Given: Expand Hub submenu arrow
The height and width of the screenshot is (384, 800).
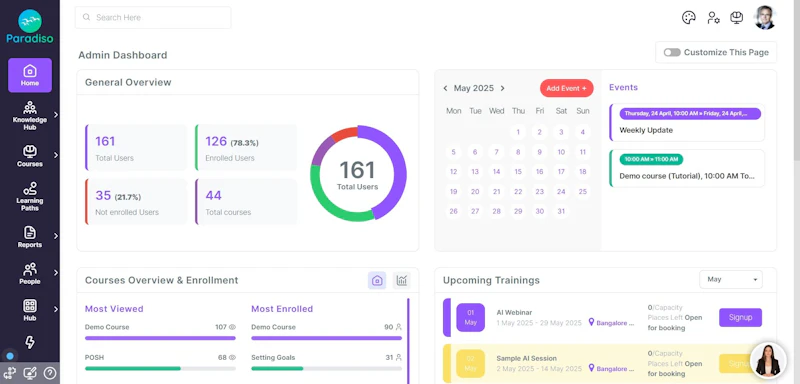Looking at the screenshot, I should 56,309.
